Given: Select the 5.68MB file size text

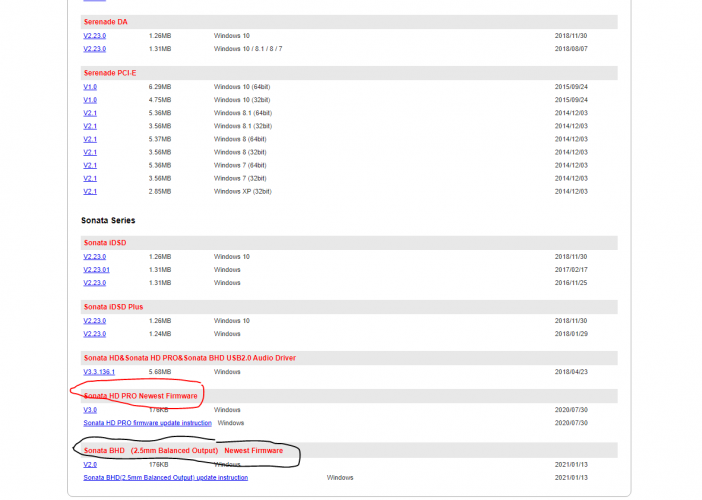Looking at the screenshot, I should coord(160,372).
